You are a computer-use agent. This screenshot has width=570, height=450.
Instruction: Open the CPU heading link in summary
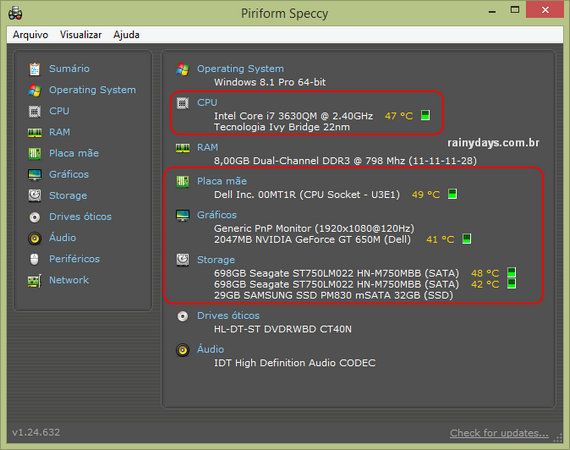207,103
